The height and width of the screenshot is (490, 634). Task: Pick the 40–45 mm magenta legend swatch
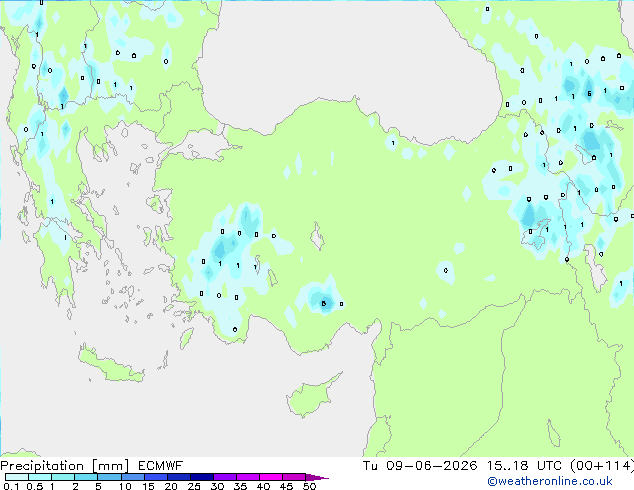tap(271, 477)
